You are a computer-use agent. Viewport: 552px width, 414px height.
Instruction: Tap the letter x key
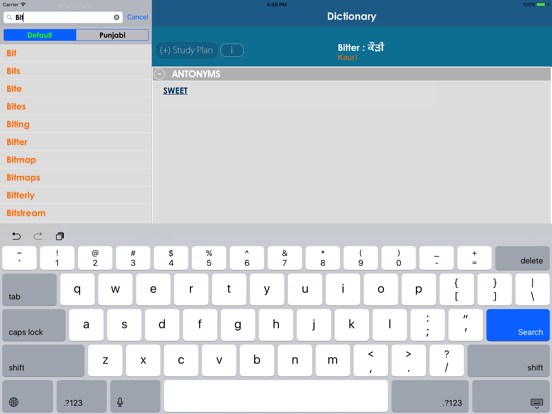point(143,360)
